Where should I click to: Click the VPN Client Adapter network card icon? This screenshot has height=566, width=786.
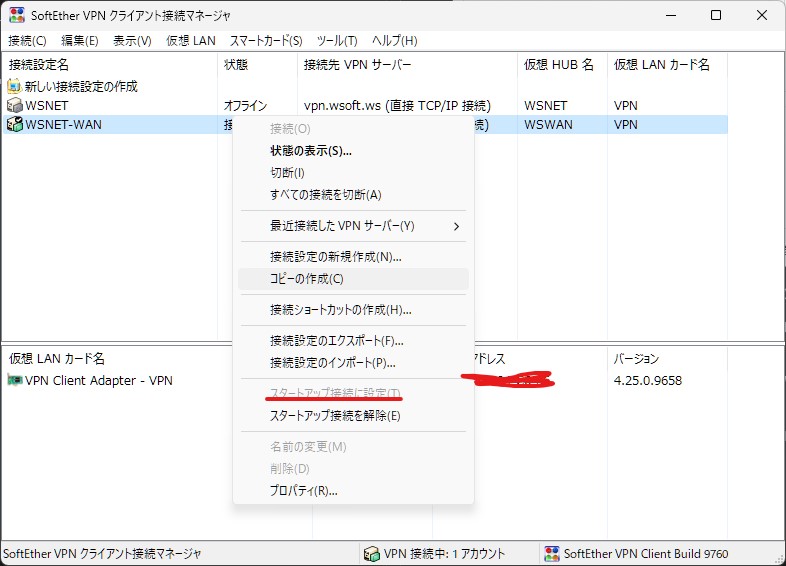15,380
